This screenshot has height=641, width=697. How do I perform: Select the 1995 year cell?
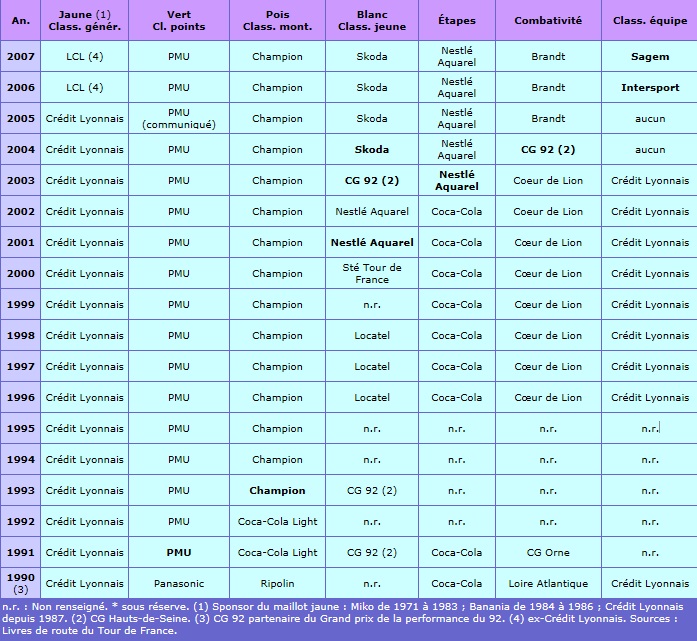pos(20,429)
